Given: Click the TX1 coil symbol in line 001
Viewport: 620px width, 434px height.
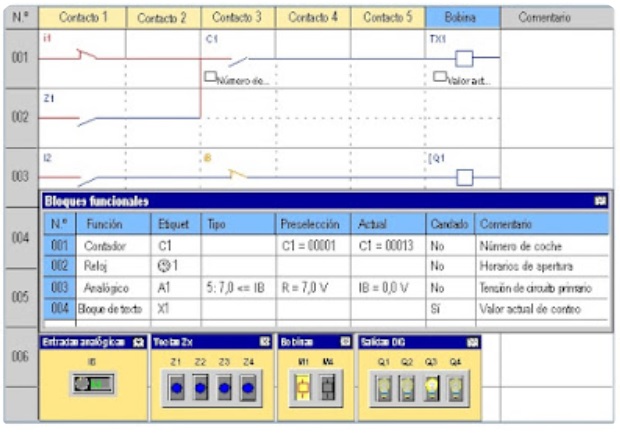Looking at the screenshot, I should click(463, 58).
